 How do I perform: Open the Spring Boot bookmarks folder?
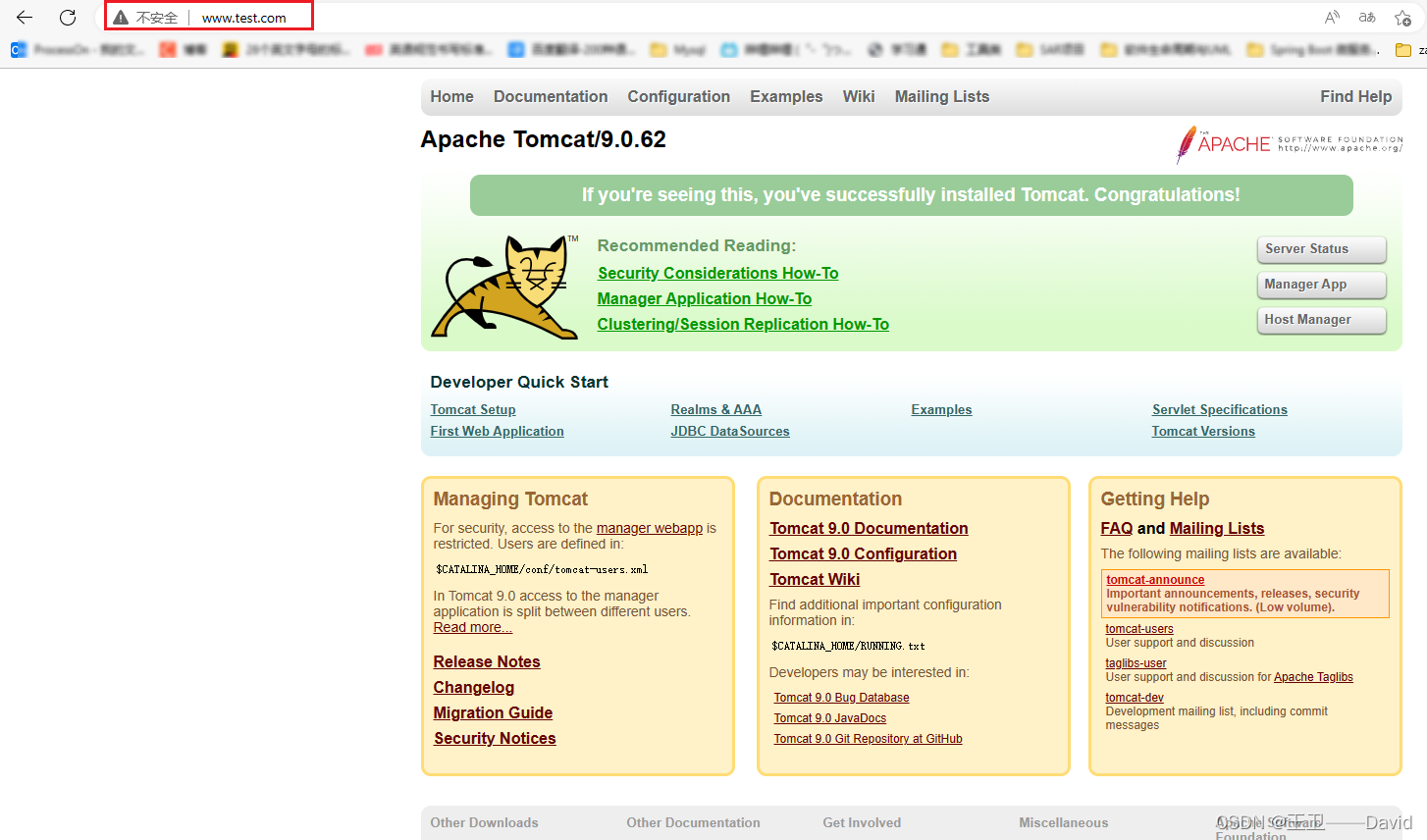[x=1314, y=49]
